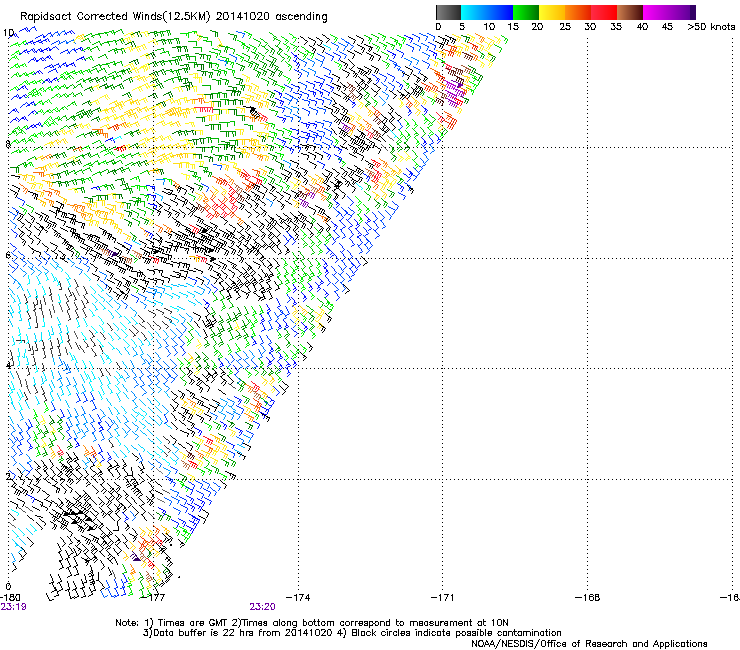
Task: Click the red 30-35 knots legend swatch
Action: (604, 12)
